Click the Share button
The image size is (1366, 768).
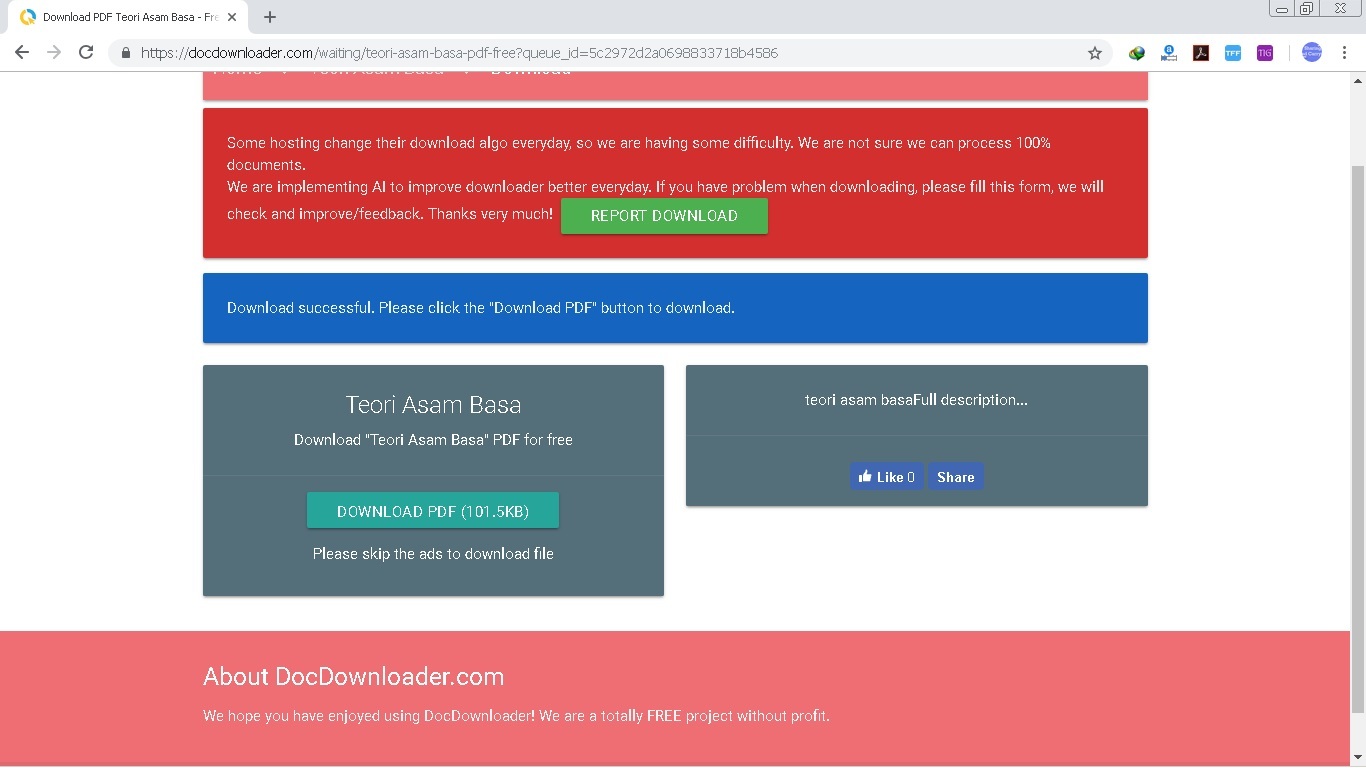pyautogui.click(x=955, y=477)
